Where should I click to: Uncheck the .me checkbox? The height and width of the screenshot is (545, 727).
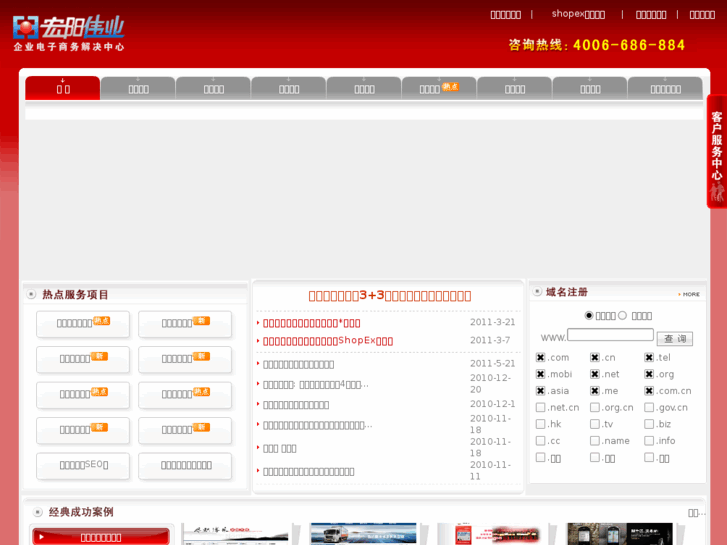point(595,391)
